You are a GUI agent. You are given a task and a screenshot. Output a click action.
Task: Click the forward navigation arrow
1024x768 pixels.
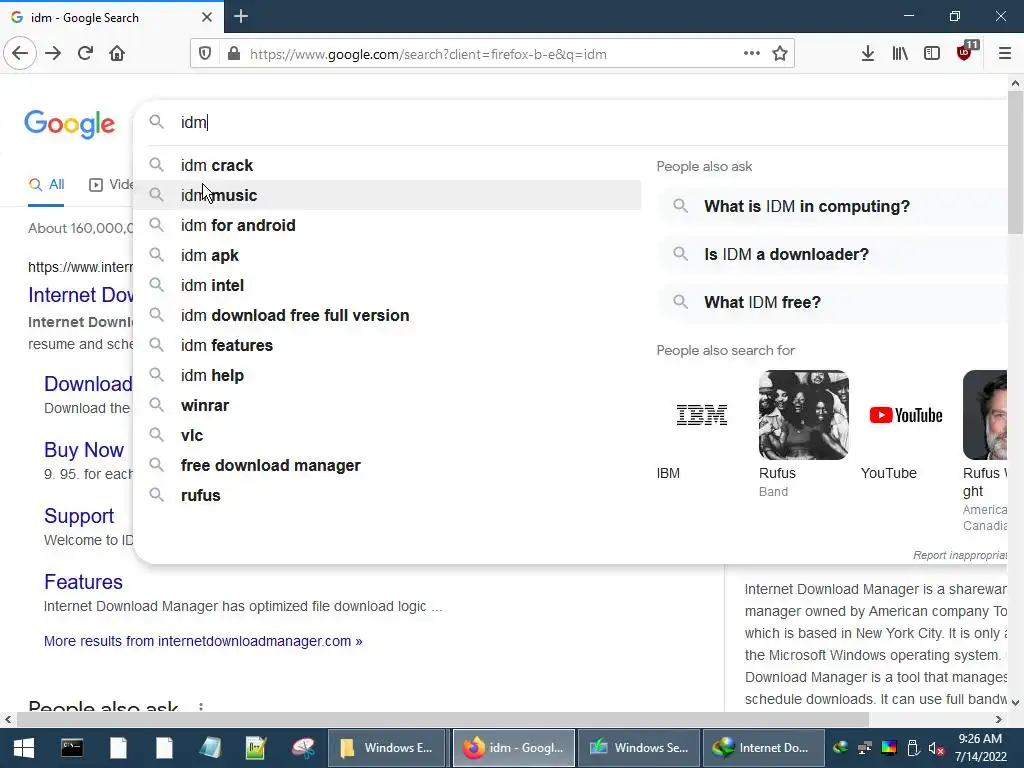[x=53, y=54]
